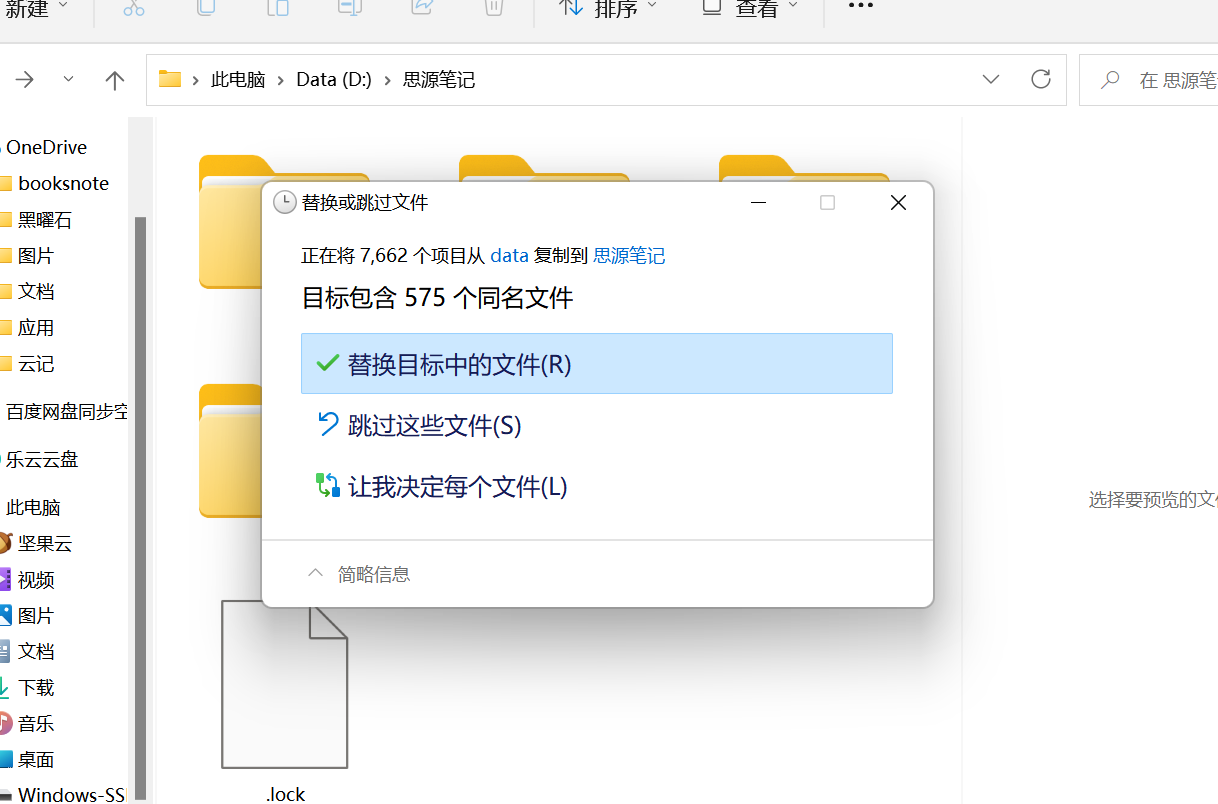
Task: Click 此电脑 in the address breadcrumb
Action: pos(238,80)
